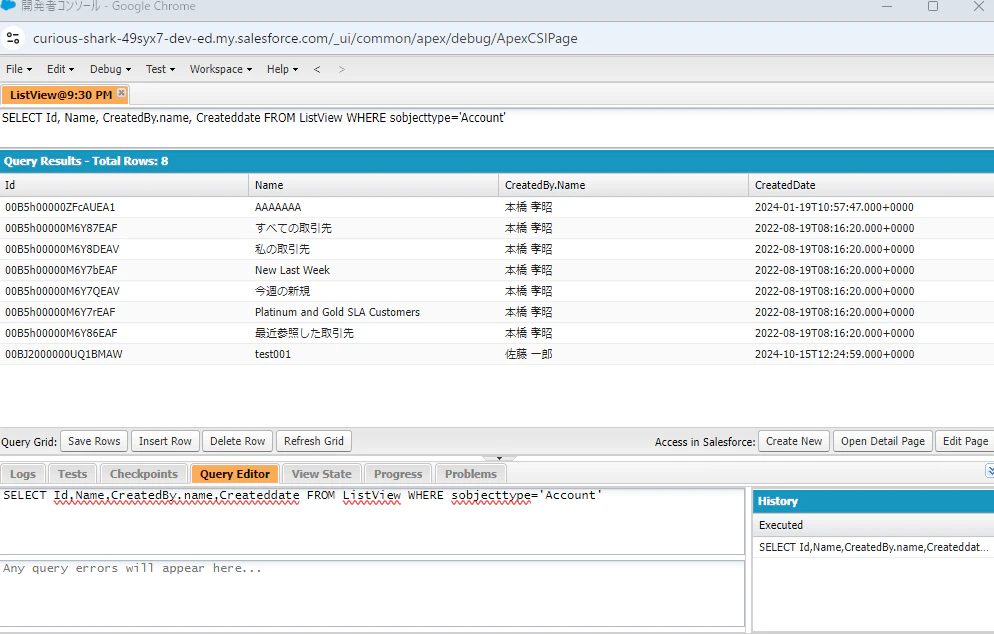Click the site info icon in address bar
The image size is (994, 634).
(x=13, y=38)
